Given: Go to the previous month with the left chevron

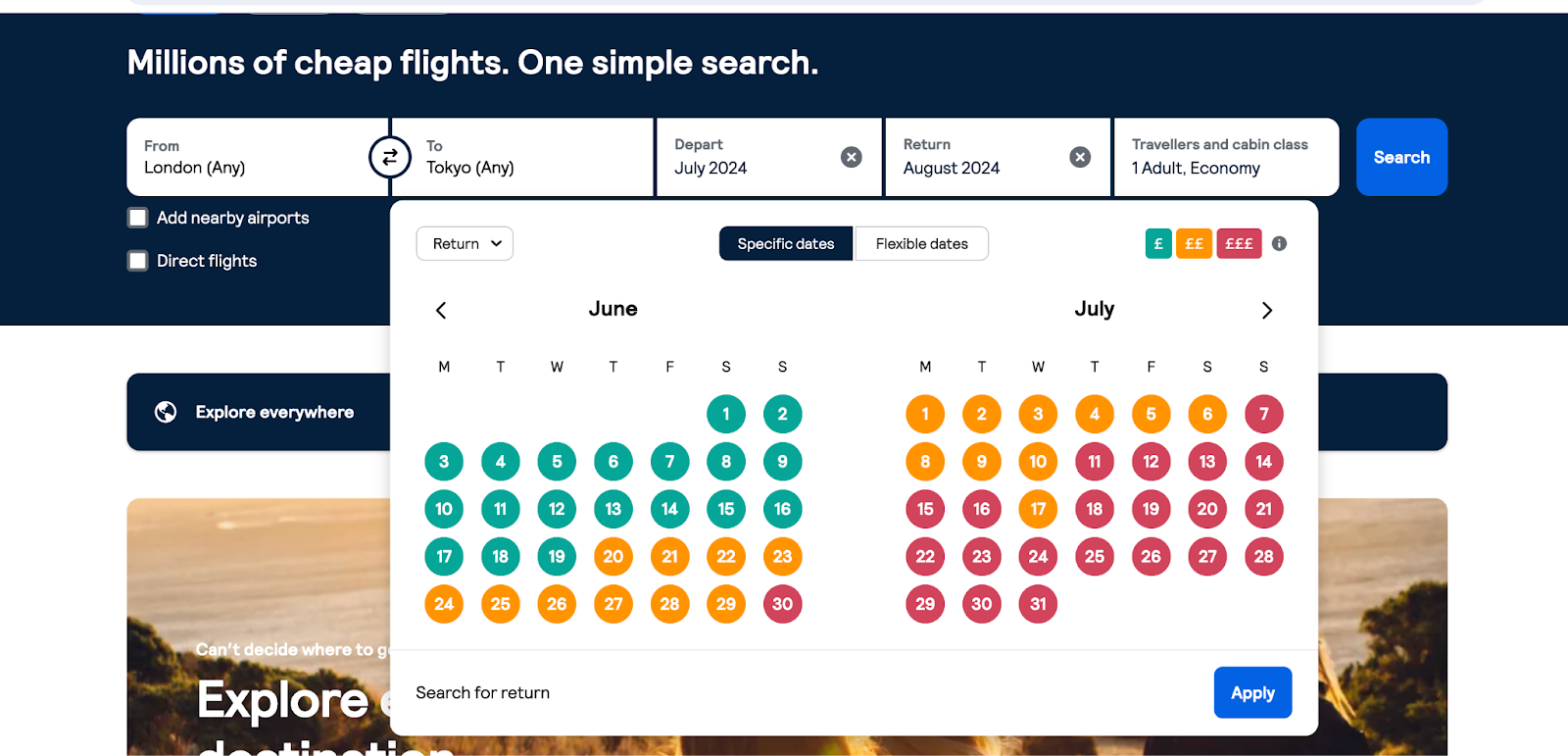Looking at the screenshot, I should (x=440, y=310).
